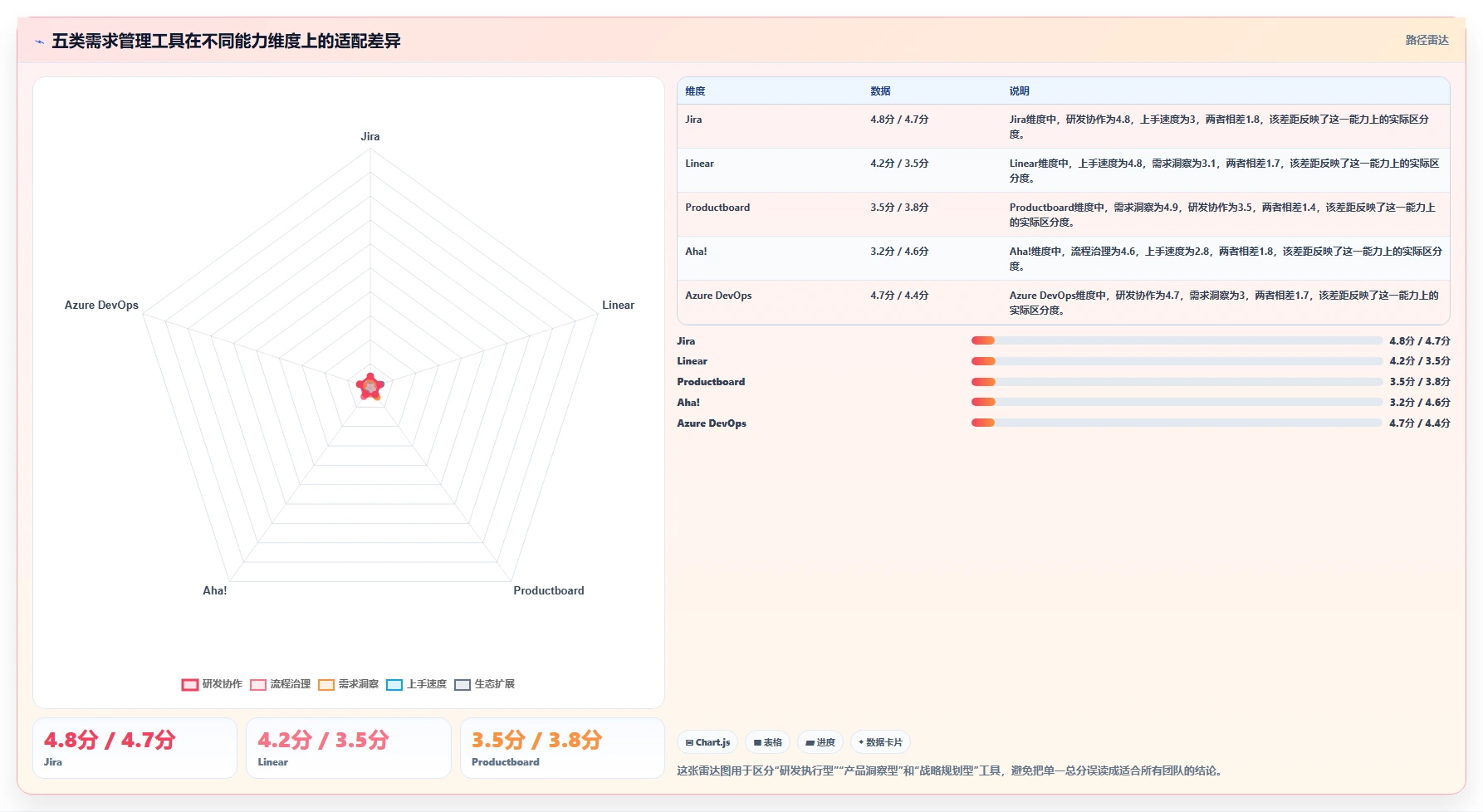Click the Aha! progress bar

pyautogui.click(x=1177, y=402)
